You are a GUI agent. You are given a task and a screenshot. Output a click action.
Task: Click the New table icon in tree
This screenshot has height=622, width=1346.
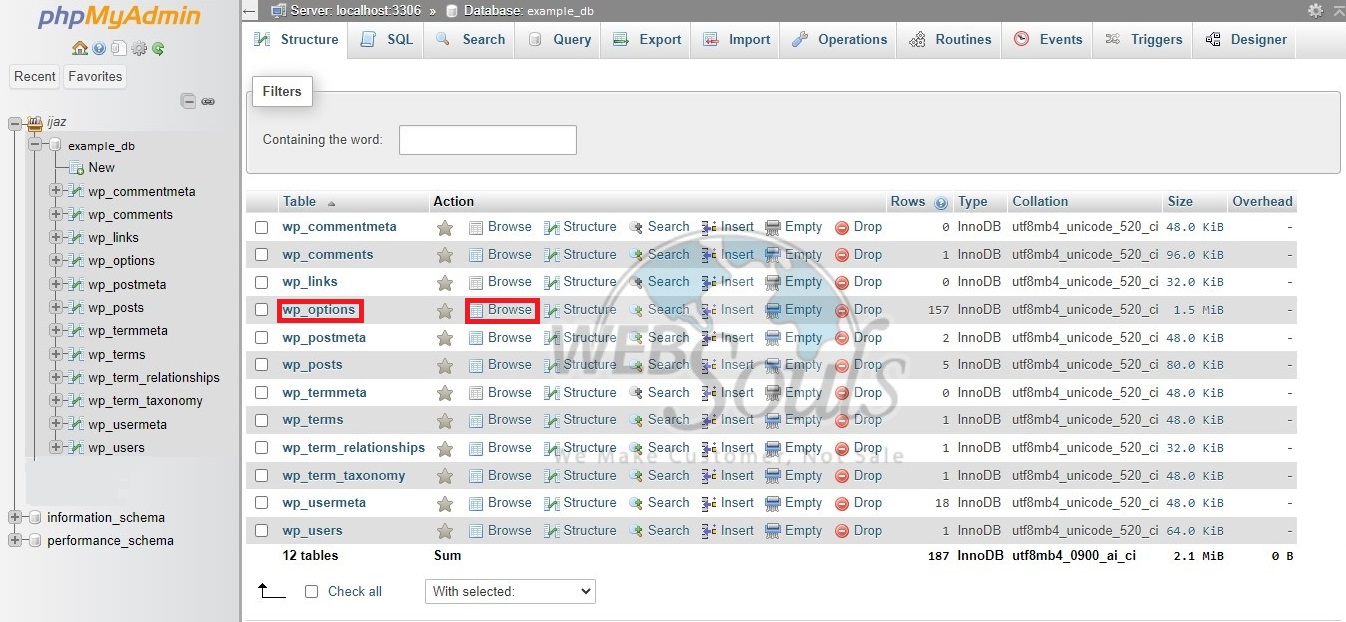[76, 168]
